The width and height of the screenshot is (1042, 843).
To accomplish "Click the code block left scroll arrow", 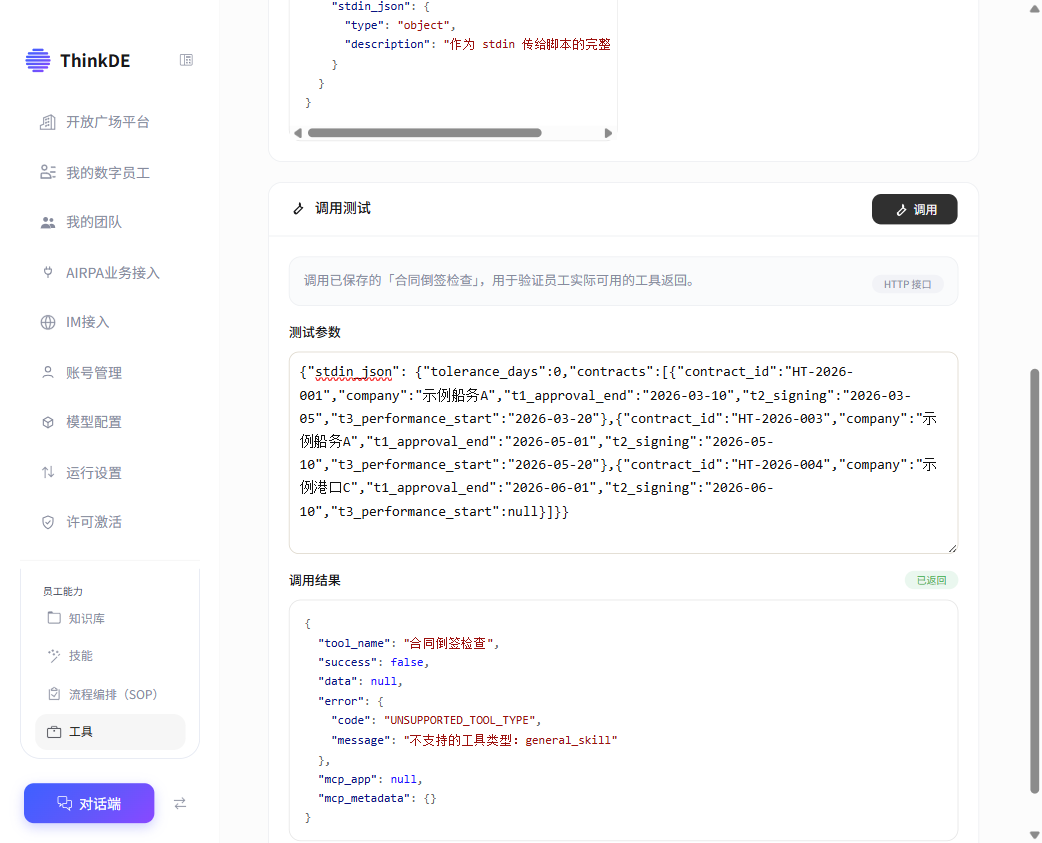I will [x=298, y=133].
